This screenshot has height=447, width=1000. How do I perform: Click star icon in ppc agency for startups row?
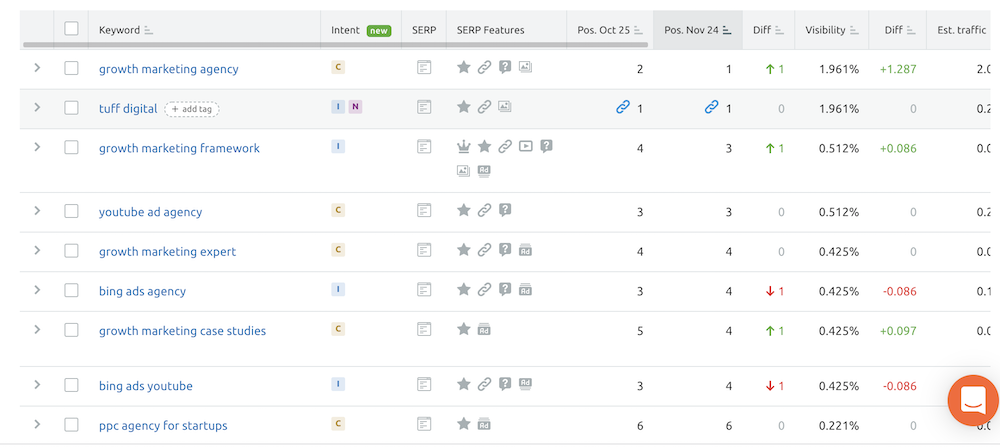[464, 423]
